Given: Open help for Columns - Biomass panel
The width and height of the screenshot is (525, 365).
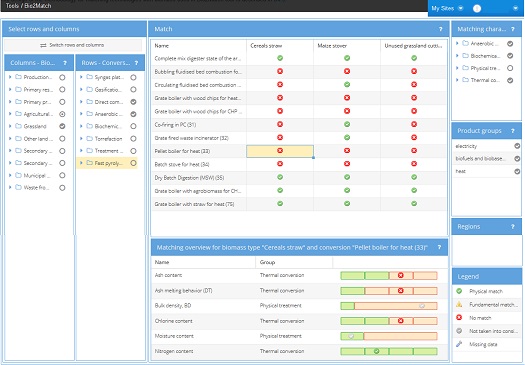Looking at the screenshot, I should (x=65, y=63).
